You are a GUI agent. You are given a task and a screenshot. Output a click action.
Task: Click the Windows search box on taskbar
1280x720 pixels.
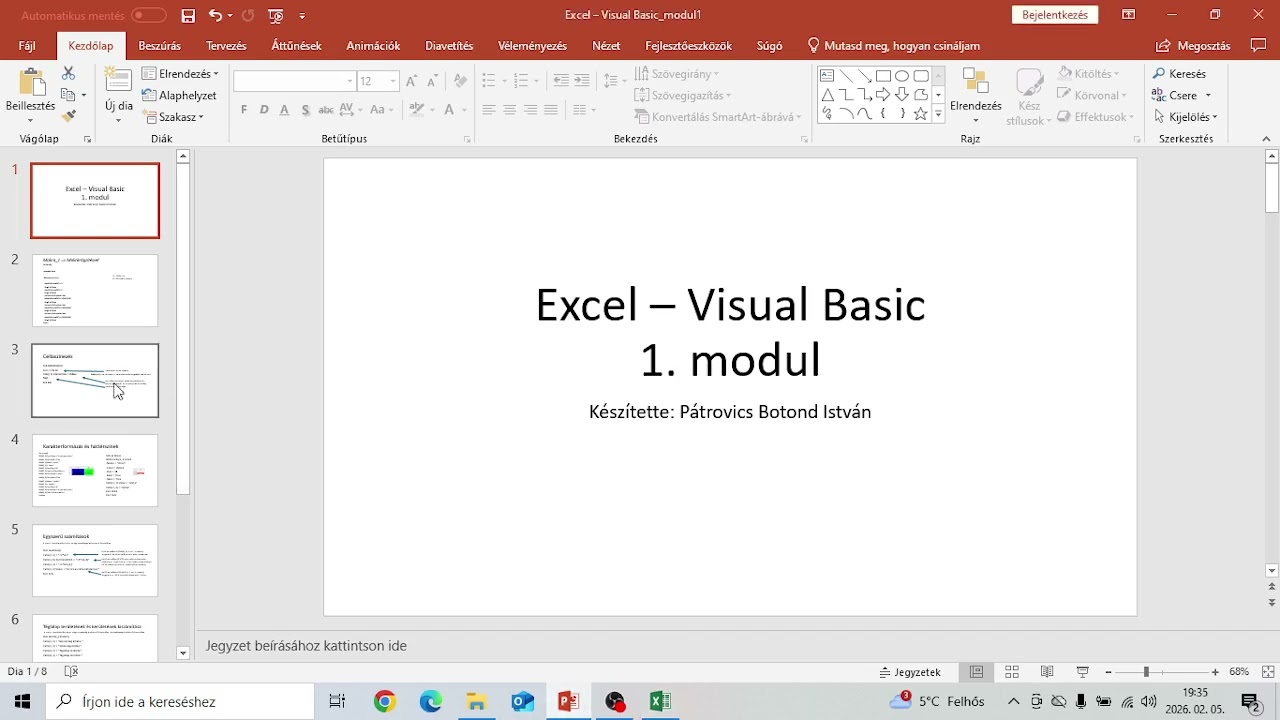[x=180, y=701]
